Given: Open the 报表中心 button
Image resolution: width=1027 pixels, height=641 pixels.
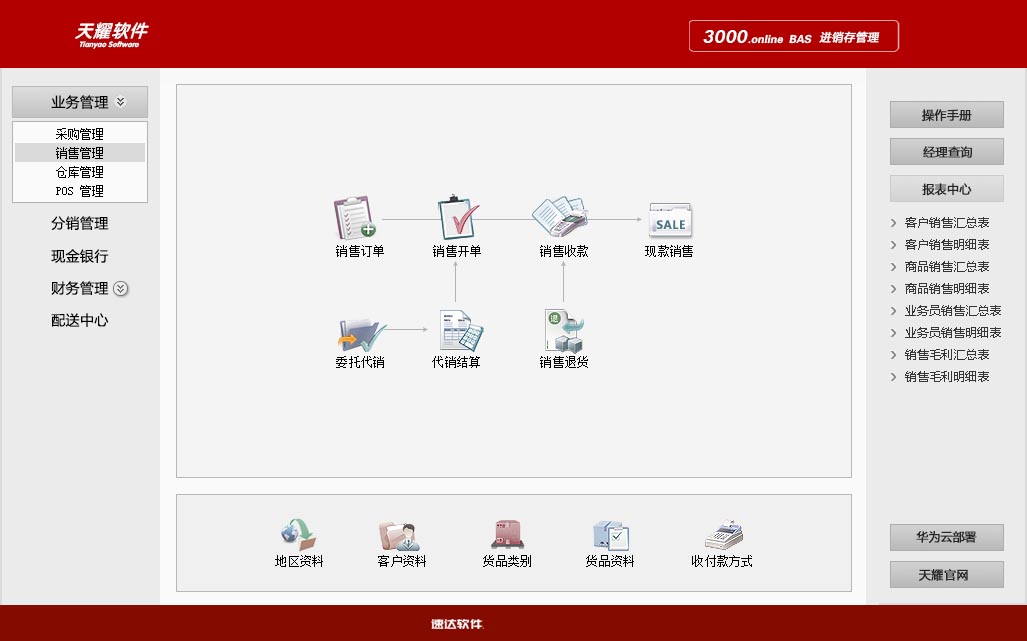Looking at the screenshot, I should point(946,189).
